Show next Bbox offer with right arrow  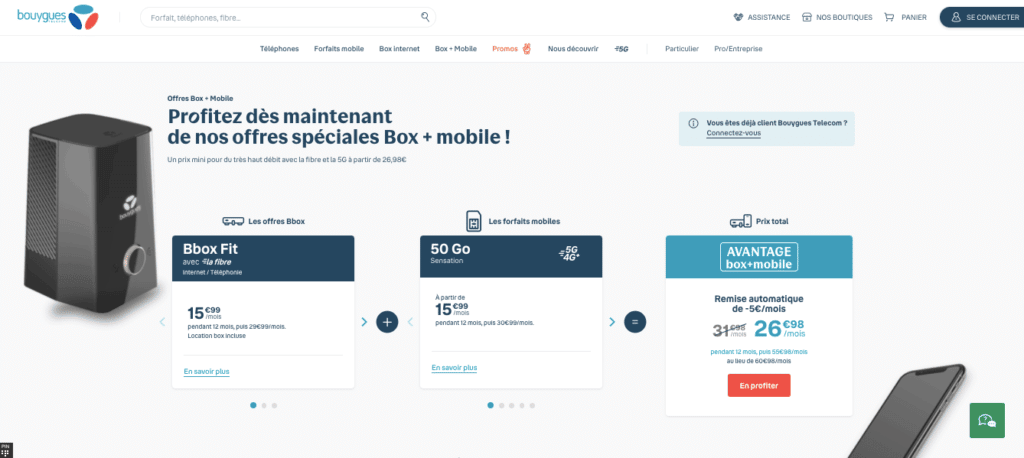364,321
